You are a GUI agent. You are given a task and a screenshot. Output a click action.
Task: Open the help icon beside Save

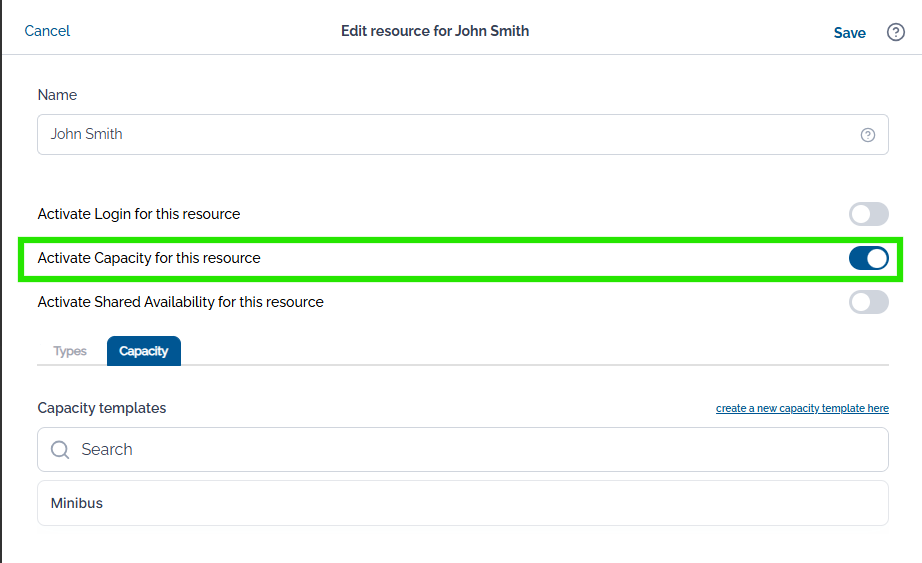coord(896,32)
